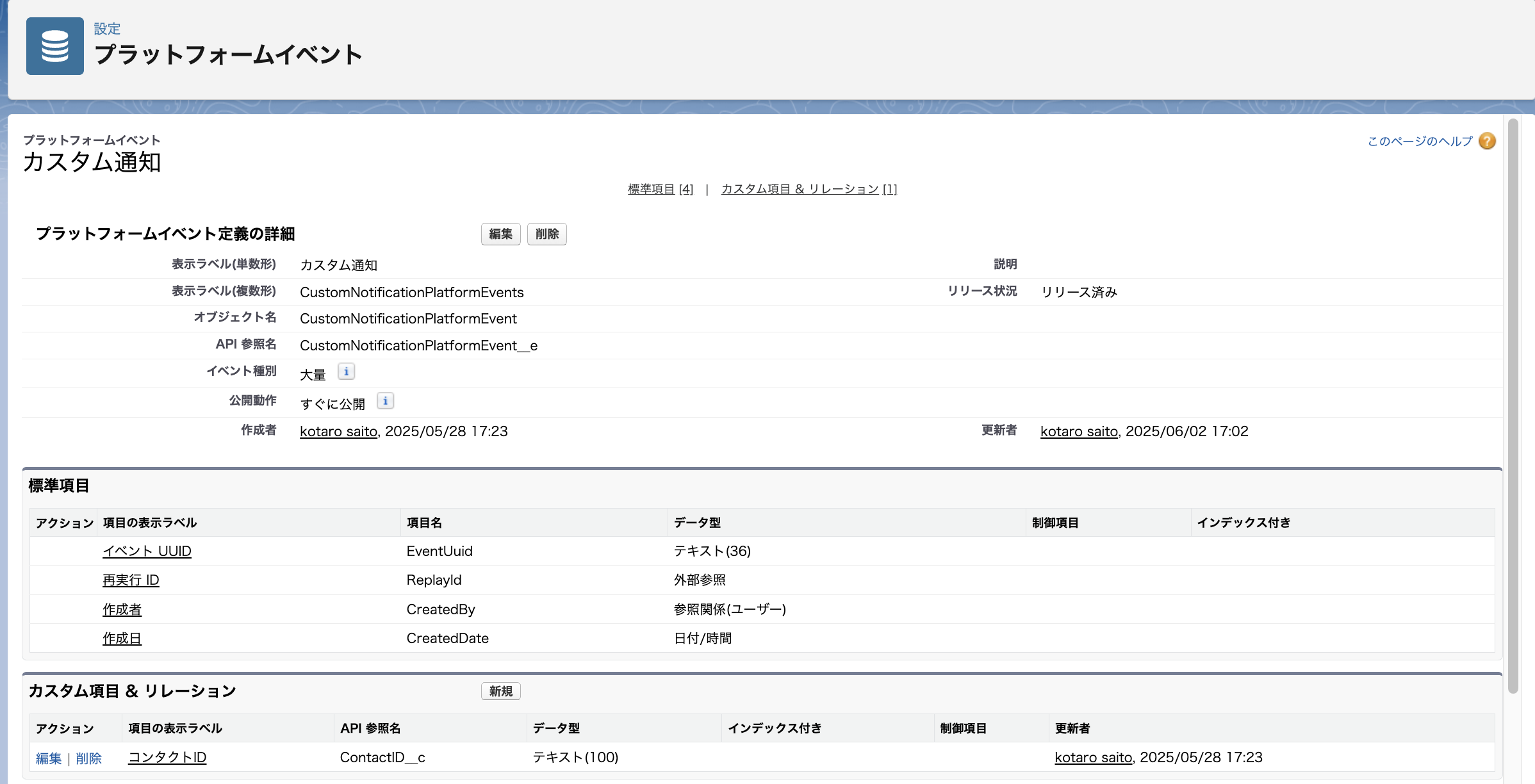Viewport: 1535px width, 784px height.
Task: Click 編集 to edit the event definition
Action: click(x=500, y=234)
